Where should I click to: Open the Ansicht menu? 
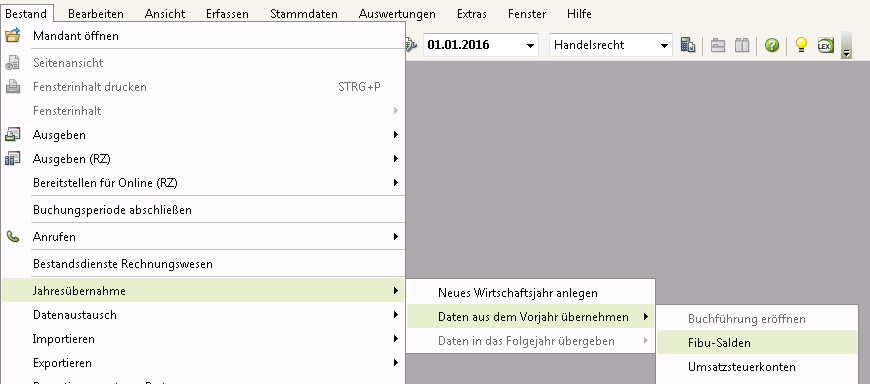coord(165,14)
